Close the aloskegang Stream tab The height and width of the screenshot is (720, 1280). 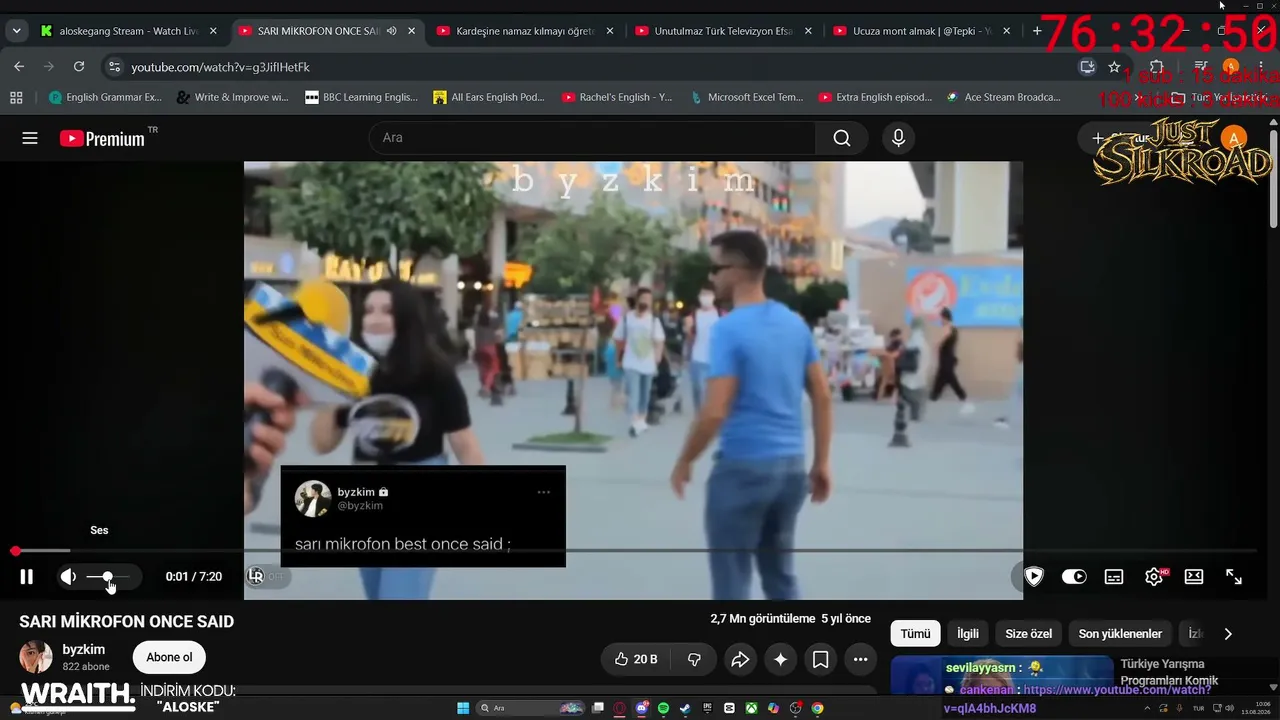click(213, 31)
